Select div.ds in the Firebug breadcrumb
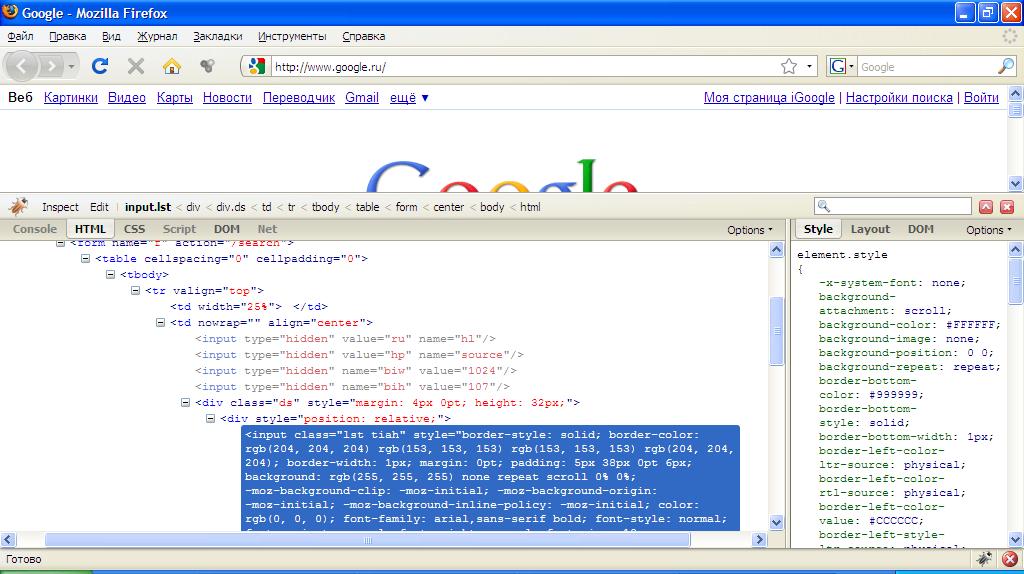1024x574 pixels. tap(231, 207)
